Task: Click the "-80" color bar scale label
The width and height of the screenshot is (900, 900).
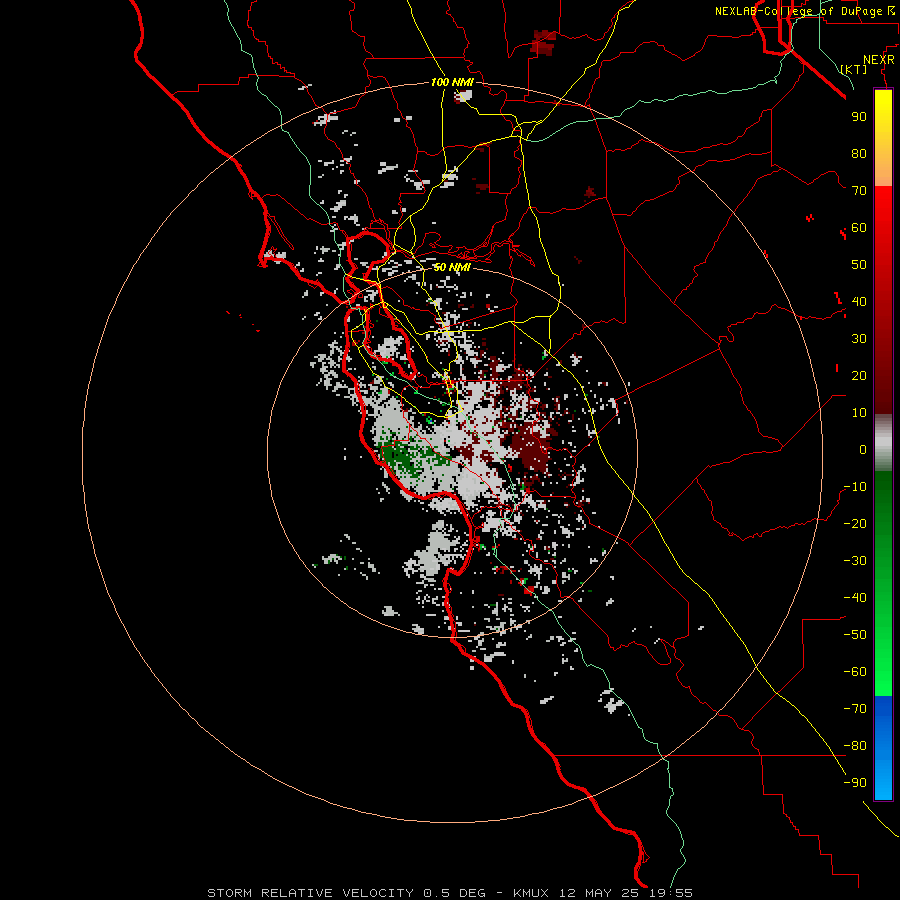Action: [855, 746]
